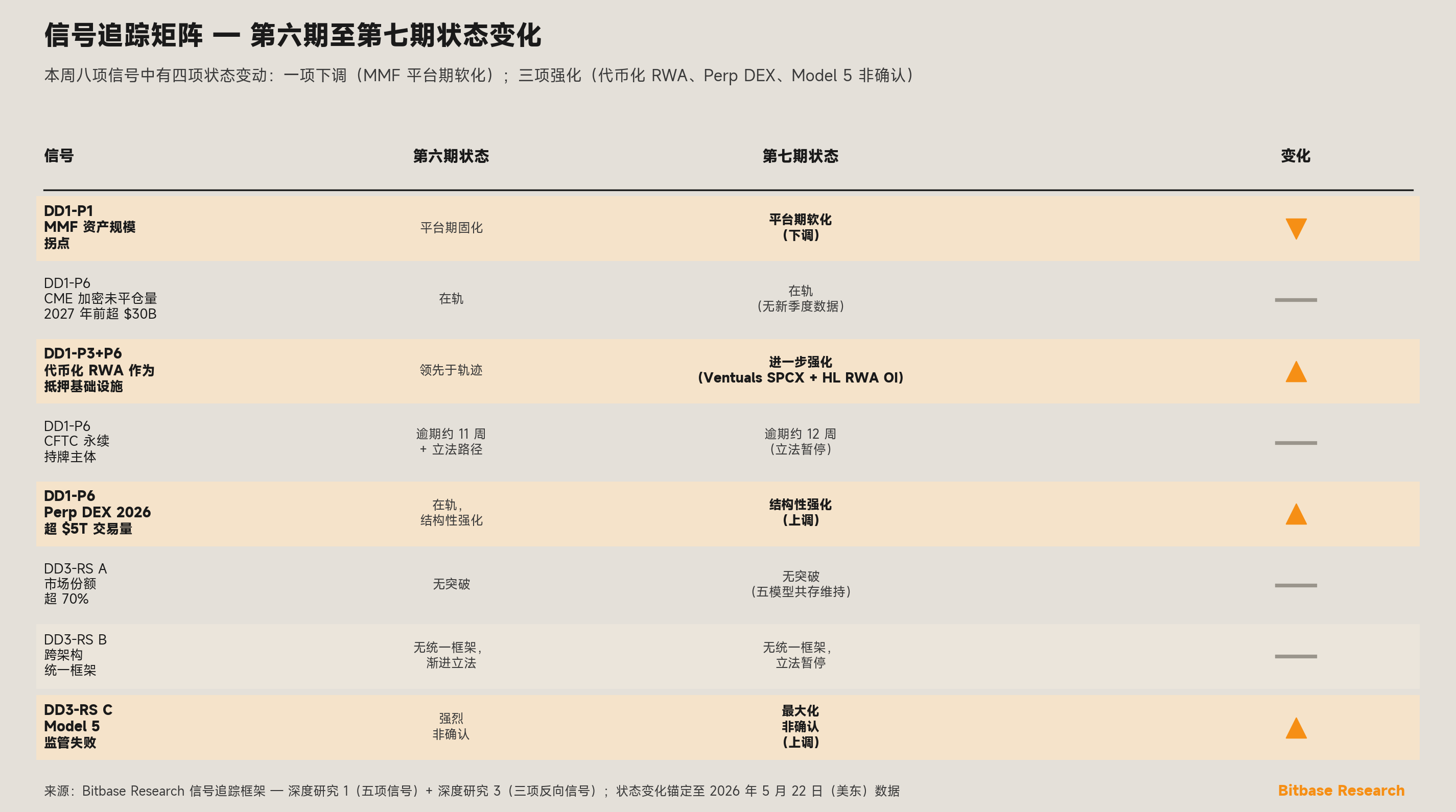Click the DD1-P1 MMF 资产规模 拐点 label
The image size is (1456, 812).
pos(90,227)
